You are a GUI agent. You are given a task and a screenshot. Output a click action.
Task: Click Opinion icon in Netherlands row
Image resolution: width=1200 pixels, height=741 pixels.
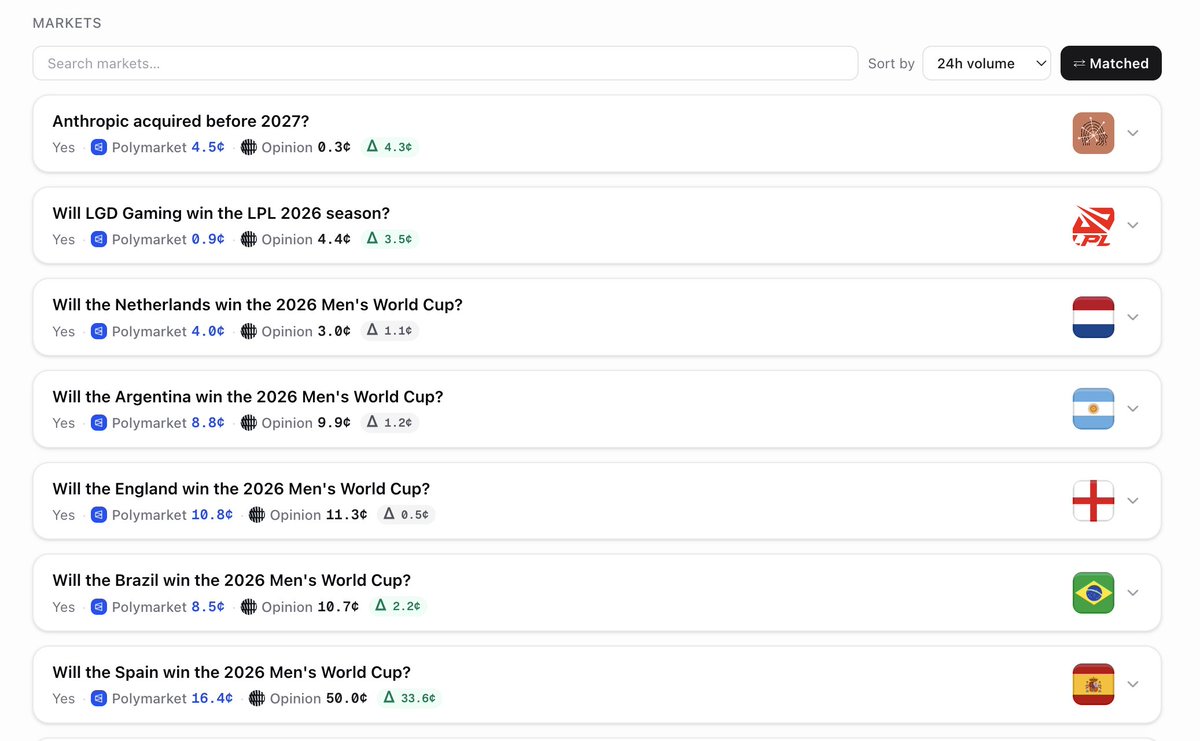(249, 331)
